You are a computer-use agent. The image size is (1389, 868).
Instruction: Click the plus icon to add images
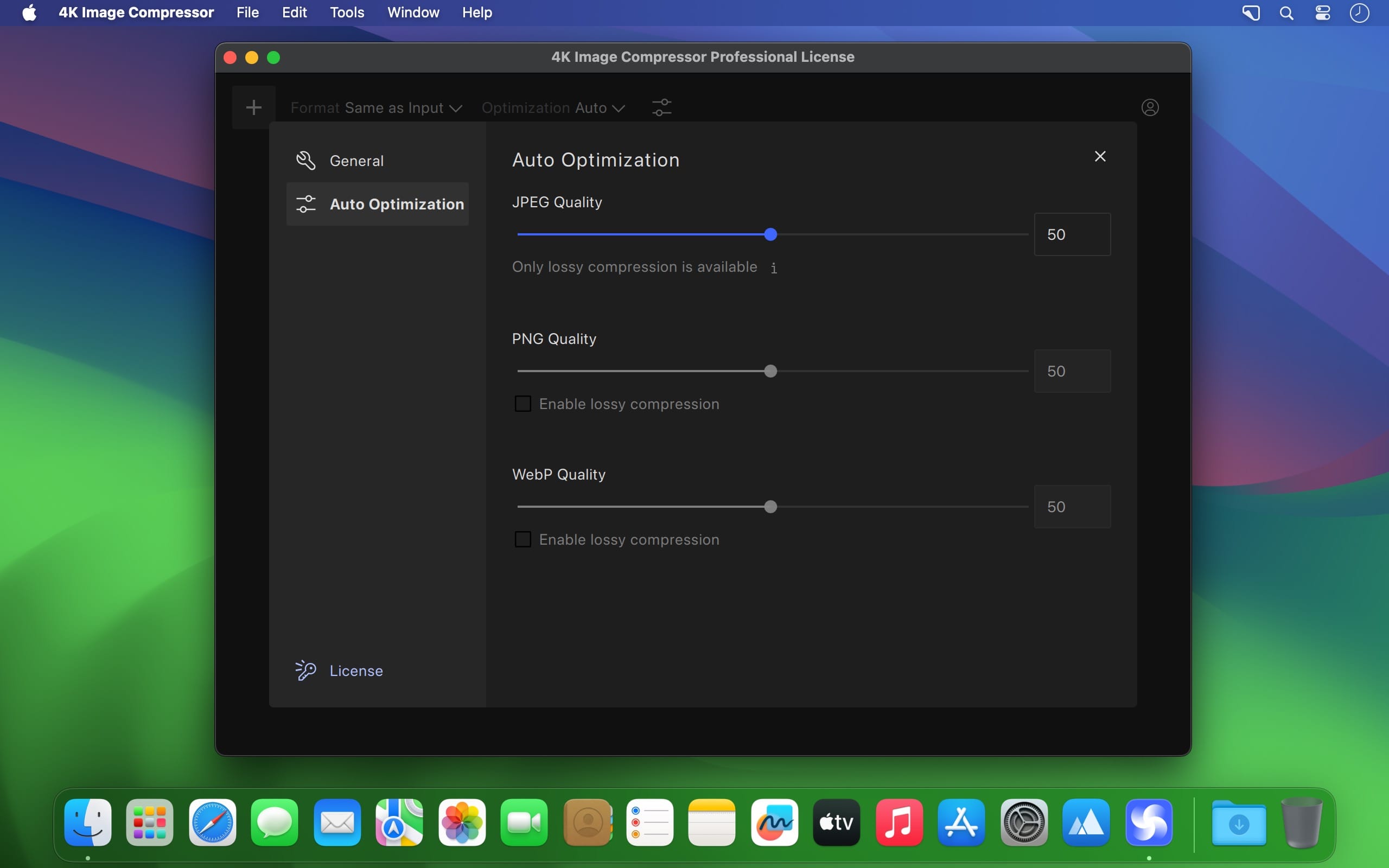point(254,107)
